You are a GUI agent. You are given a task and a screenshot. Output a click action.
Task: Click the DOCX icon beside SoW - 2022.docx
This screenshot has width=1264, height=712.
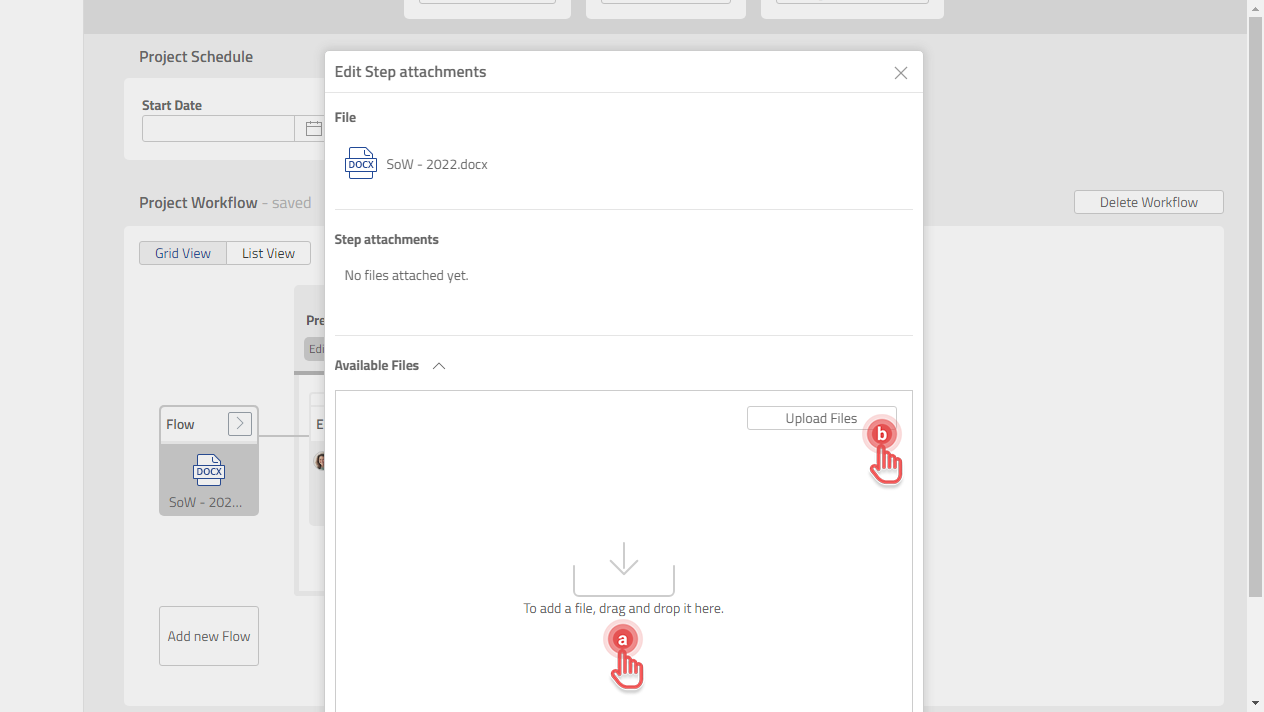[360, 162]
